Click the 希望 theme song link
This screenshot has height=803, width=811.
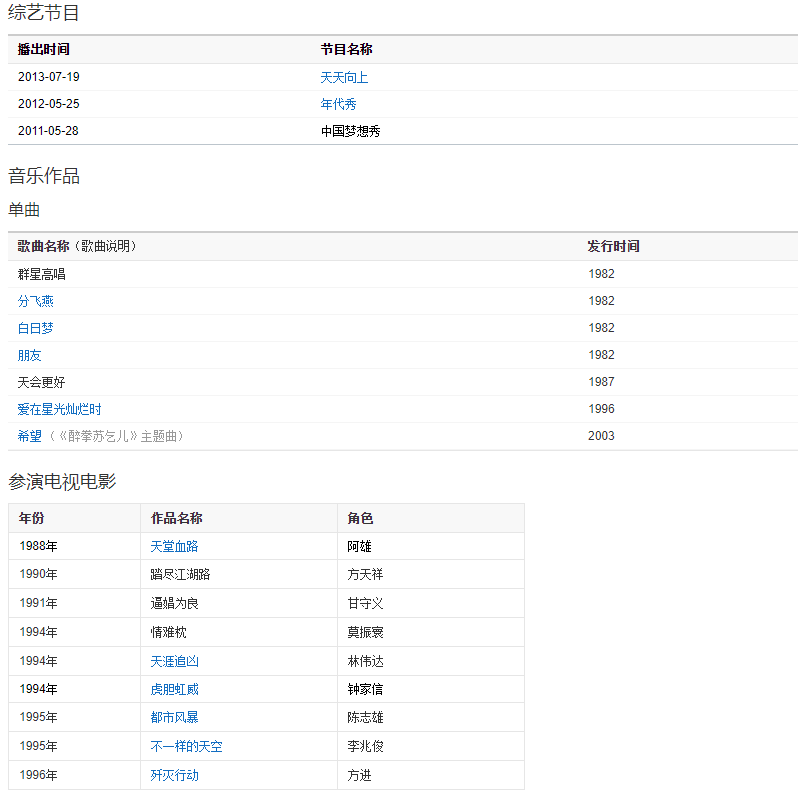[29, 436]
